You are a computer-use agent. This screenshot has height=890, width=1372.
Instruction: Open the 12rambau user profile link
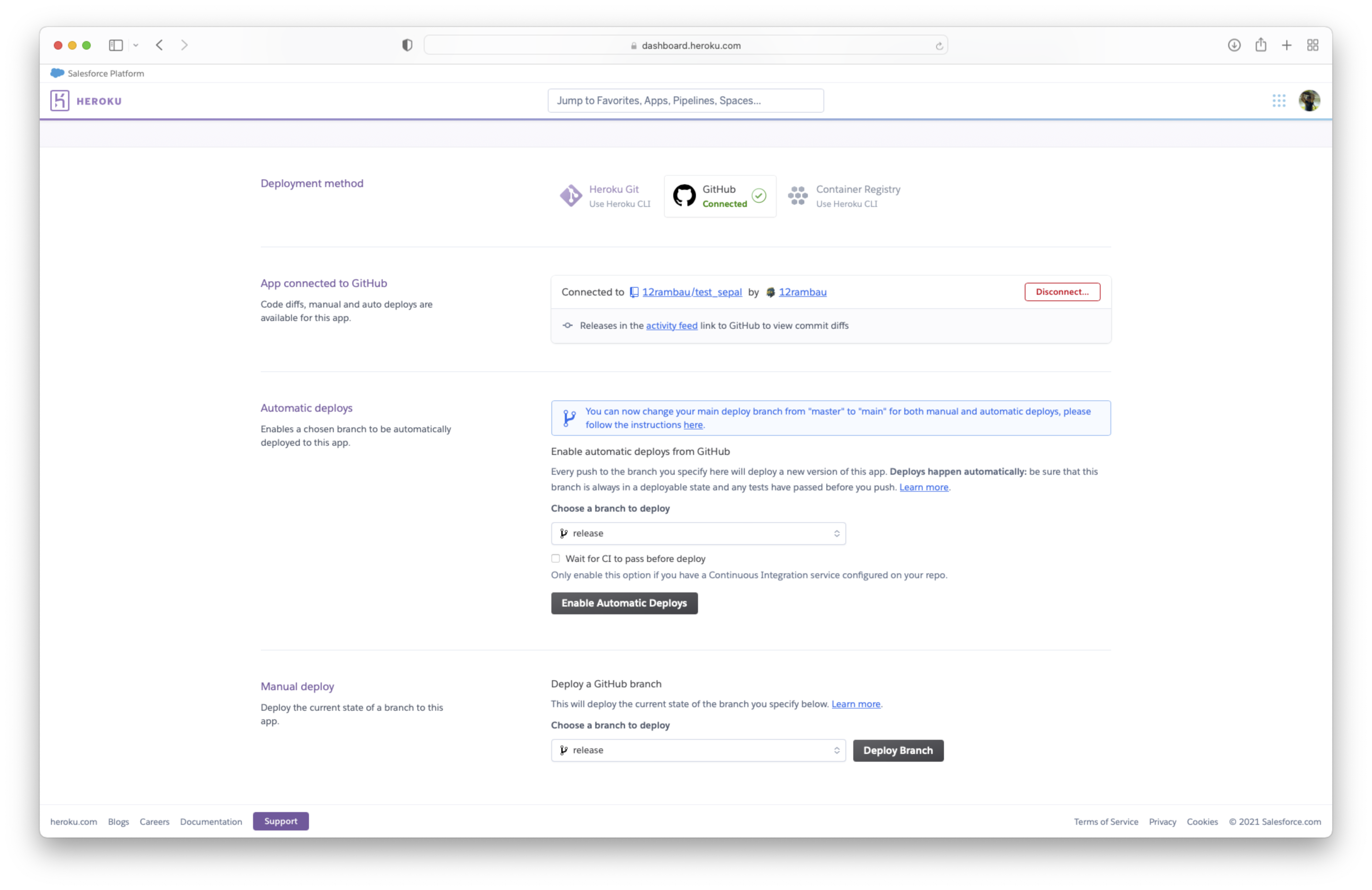pyautogui.click(x=803, y=292)
